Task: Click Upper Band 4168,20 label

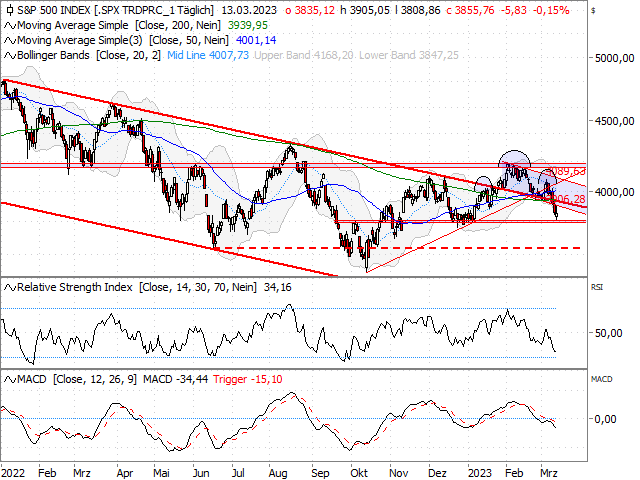Action: tap(304, 56)
